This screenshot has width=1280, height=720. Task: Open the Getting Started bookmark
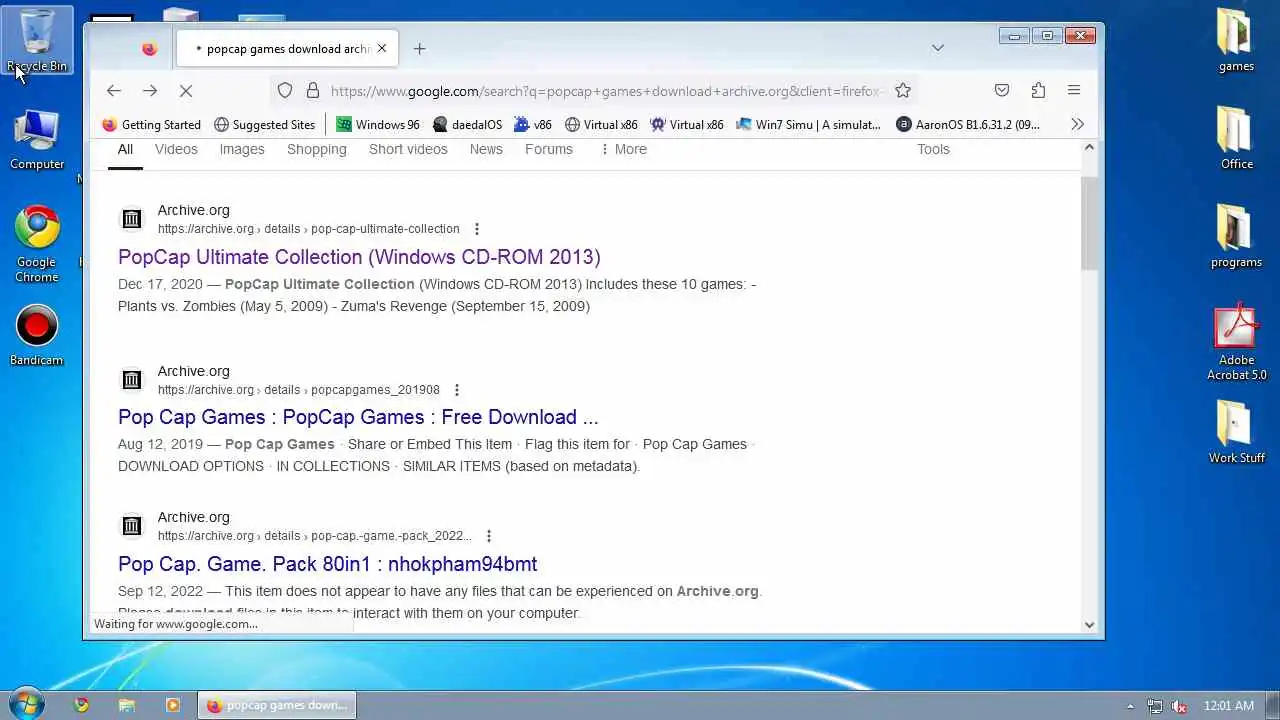point(152,125)
